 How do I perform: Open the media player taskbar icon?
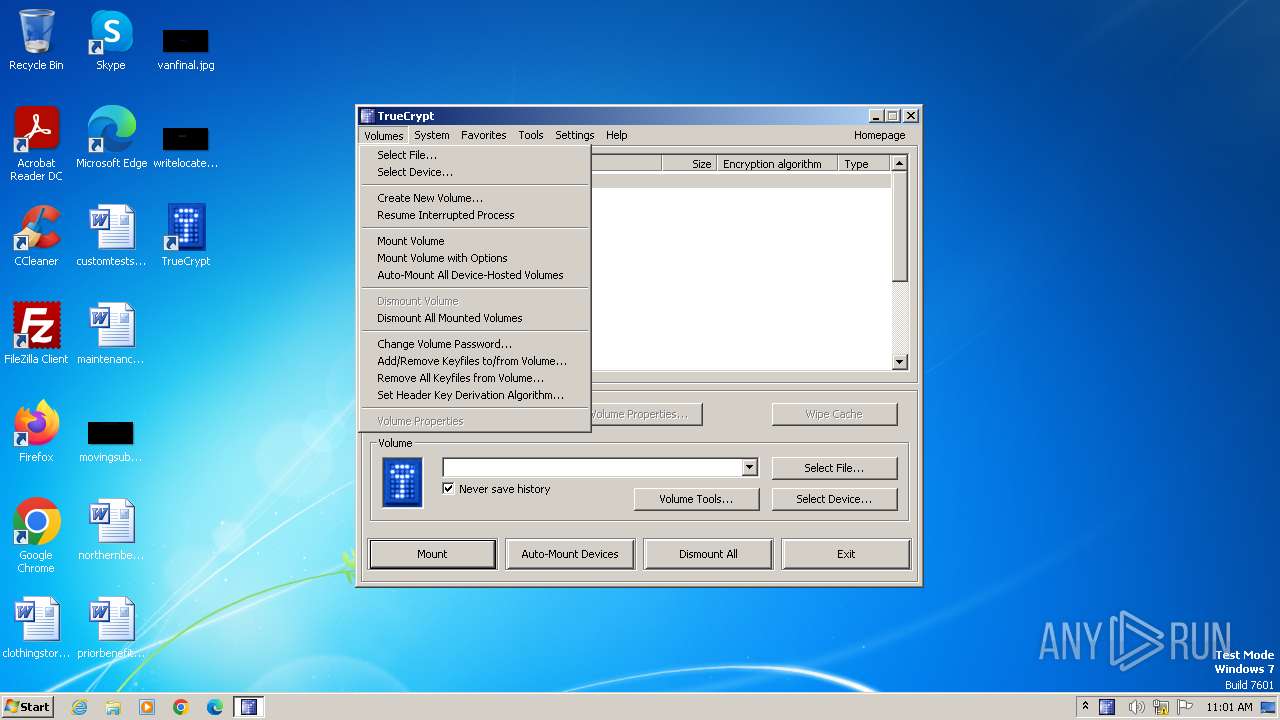pyautogui.click(x=147, y=707)
